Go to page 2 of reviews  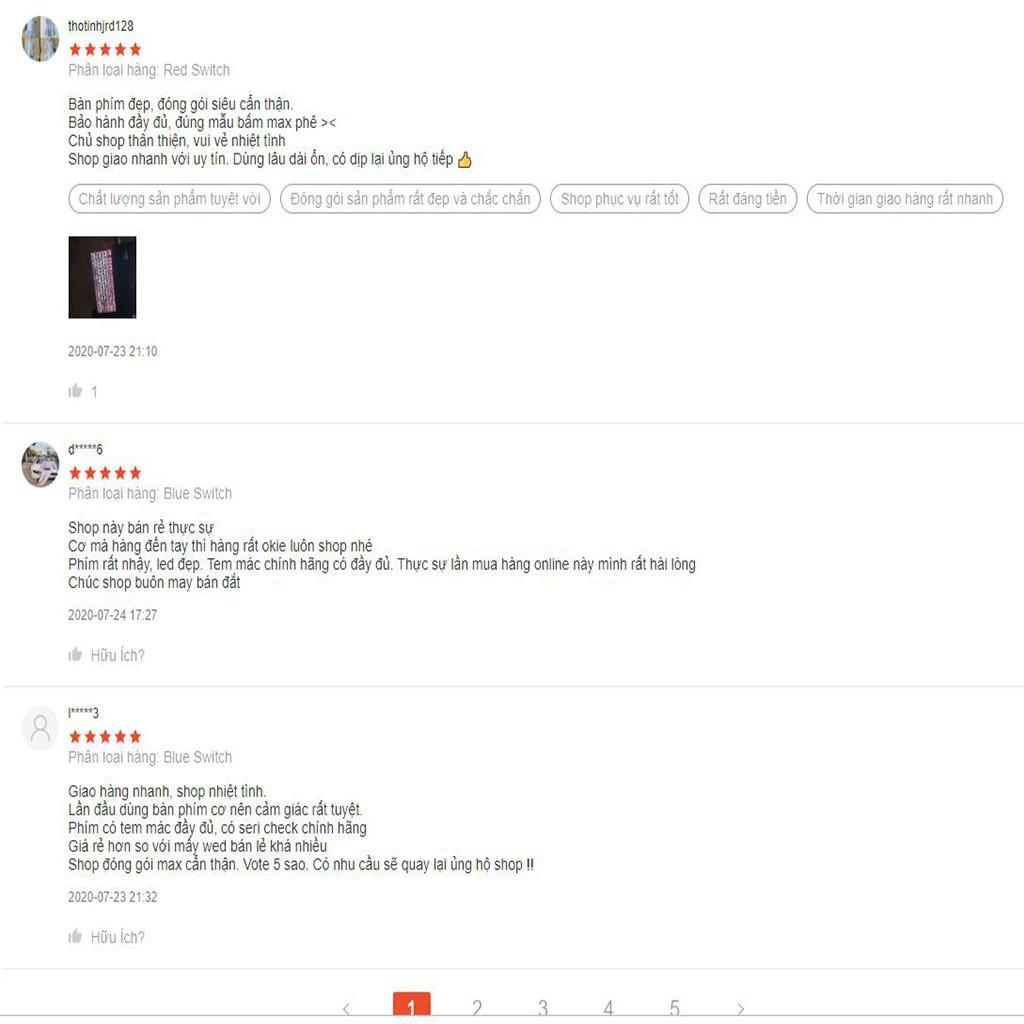[x=477, y=1008]
